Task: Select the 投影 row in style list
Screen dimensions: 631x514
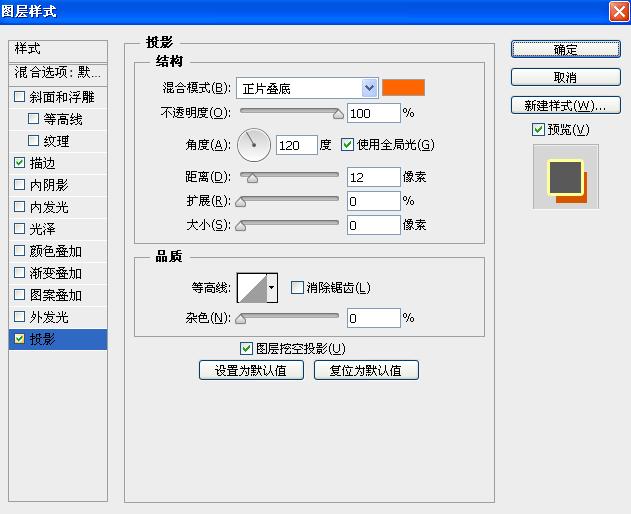Action: pos(58,339)
